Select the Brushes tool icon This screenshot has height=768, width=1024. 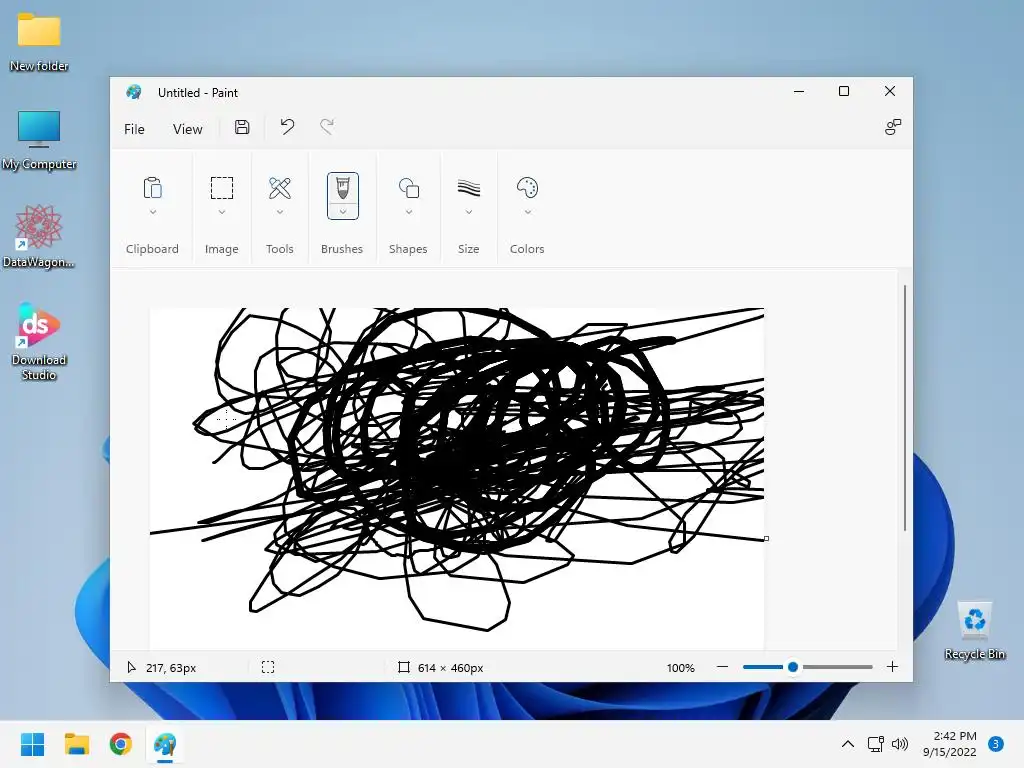tap(343, 189)
